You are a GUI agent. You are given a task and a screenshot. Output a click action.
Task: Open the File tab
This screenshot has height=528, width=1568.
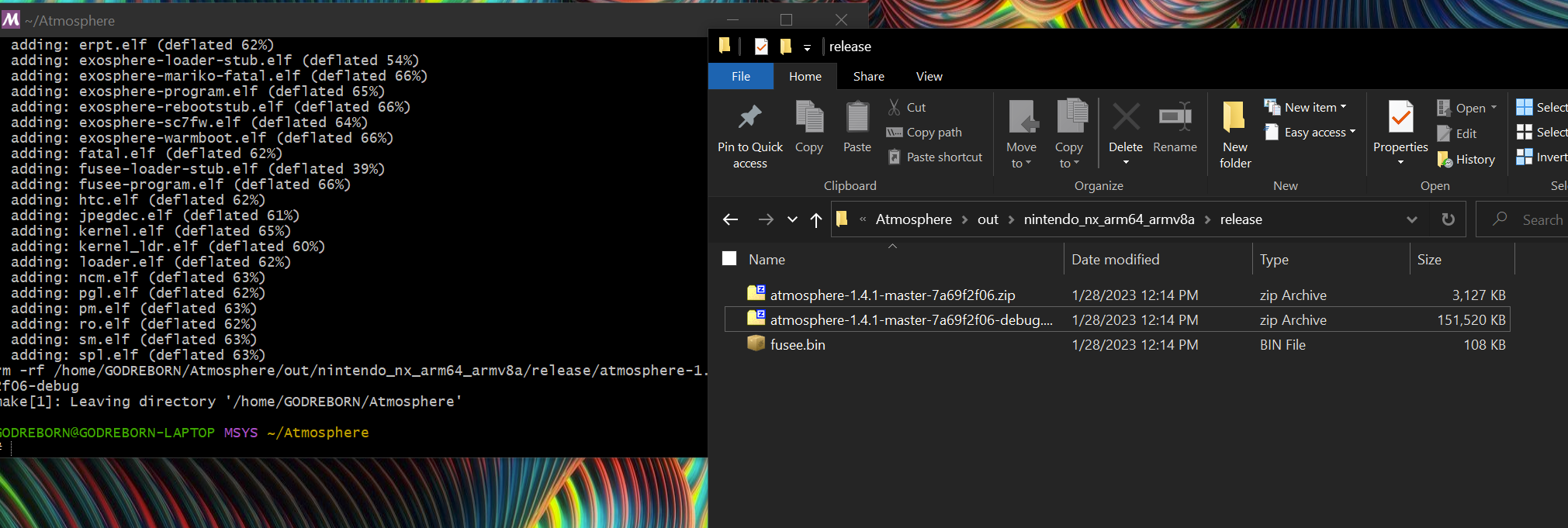click(x=741, y=76)
